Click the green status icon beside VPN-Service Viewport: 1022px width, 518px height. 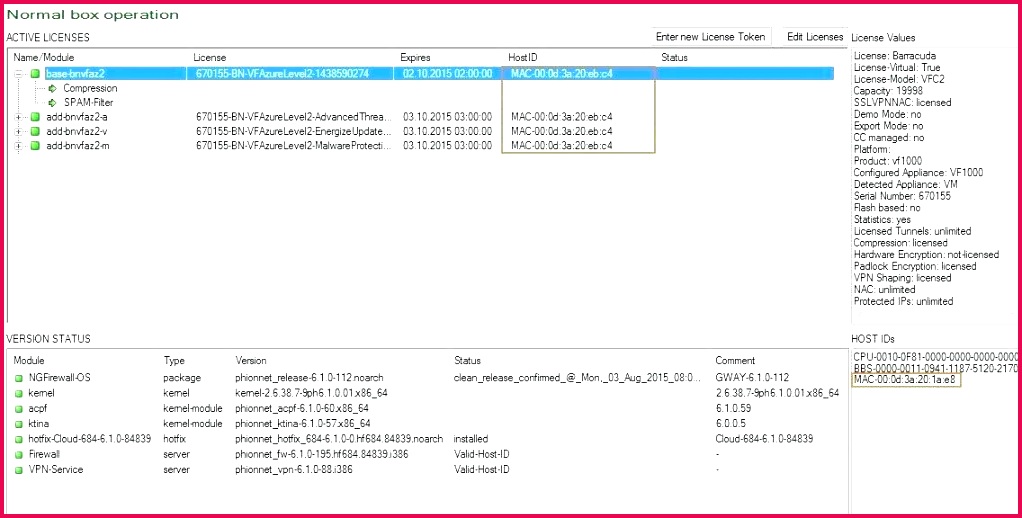18,469
